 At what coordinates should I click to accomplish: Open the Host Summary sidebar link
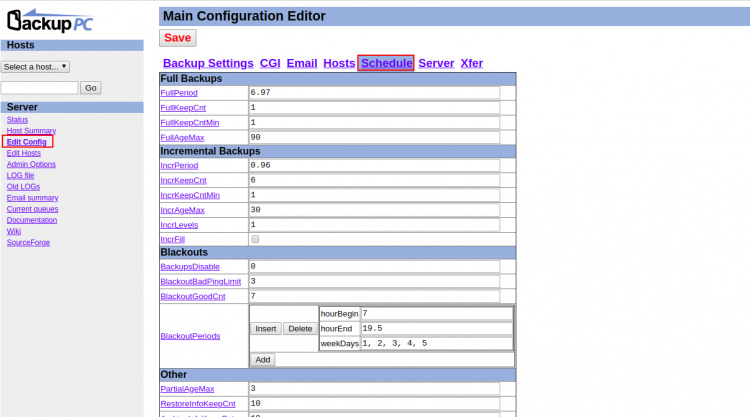[x=31, y=131]
